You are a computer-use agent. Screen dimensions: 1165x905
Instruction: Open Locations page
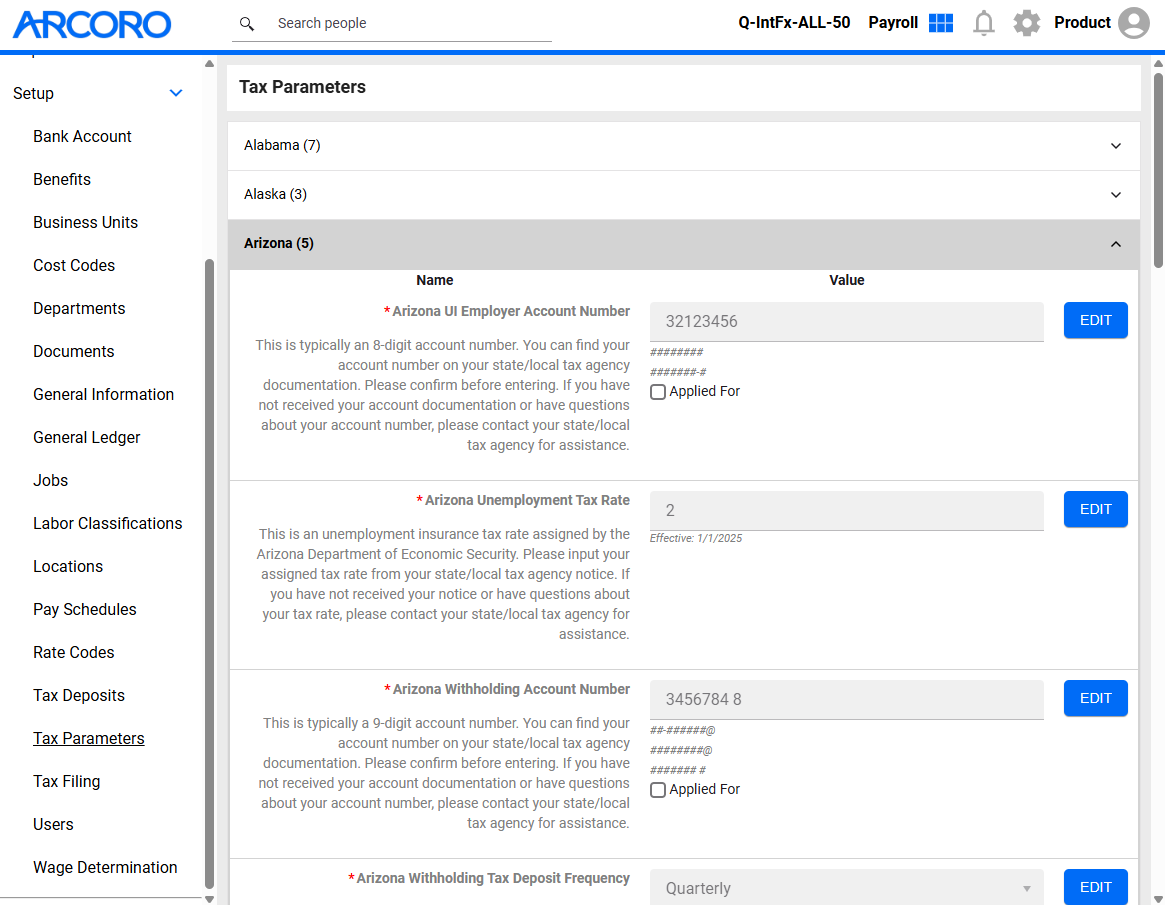coord(68,568)
